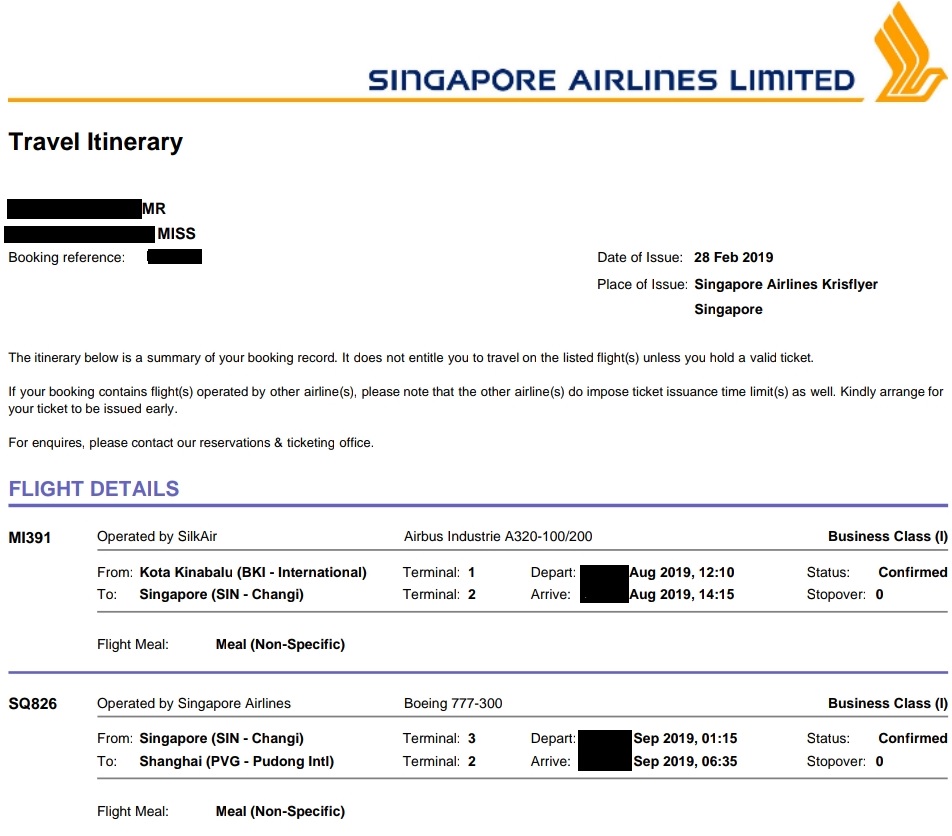The width and height of the screenshot is (952, 836).
Task: Click the Singapore Airlines bird logo
Action: tap(906, 50)
